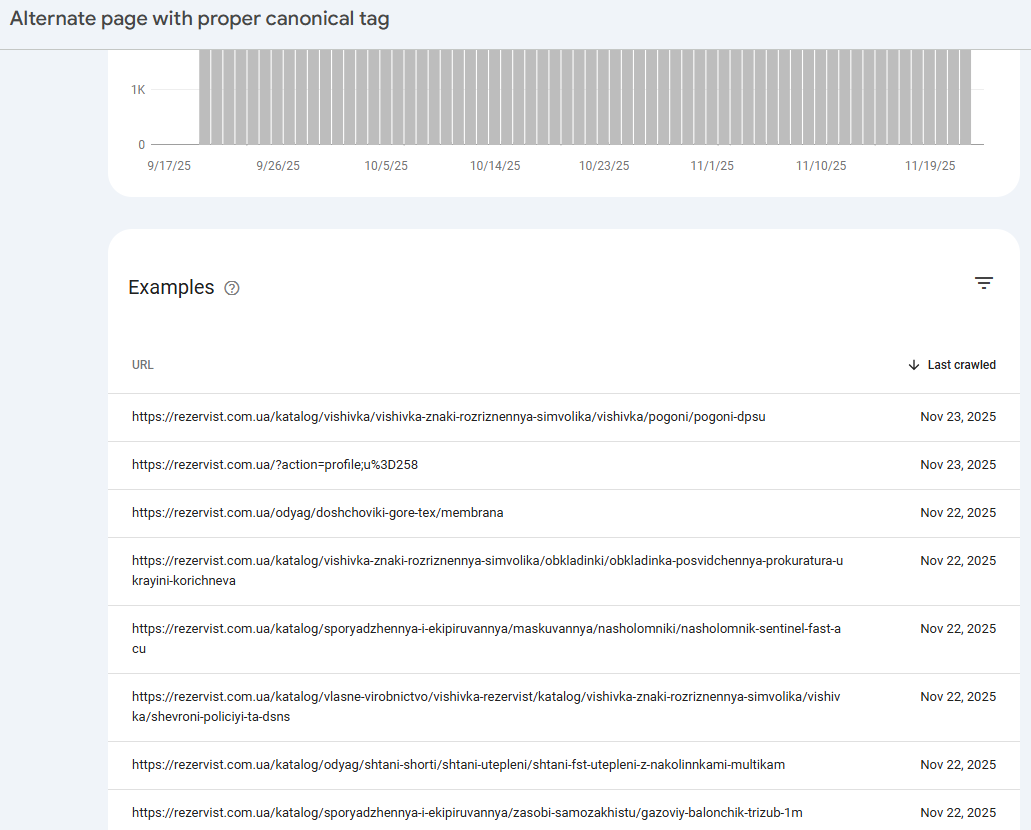Viewport: 1031px width, 830px height.
Task: Click chart axis date 11/19/25
Action: tap(930, 166)
